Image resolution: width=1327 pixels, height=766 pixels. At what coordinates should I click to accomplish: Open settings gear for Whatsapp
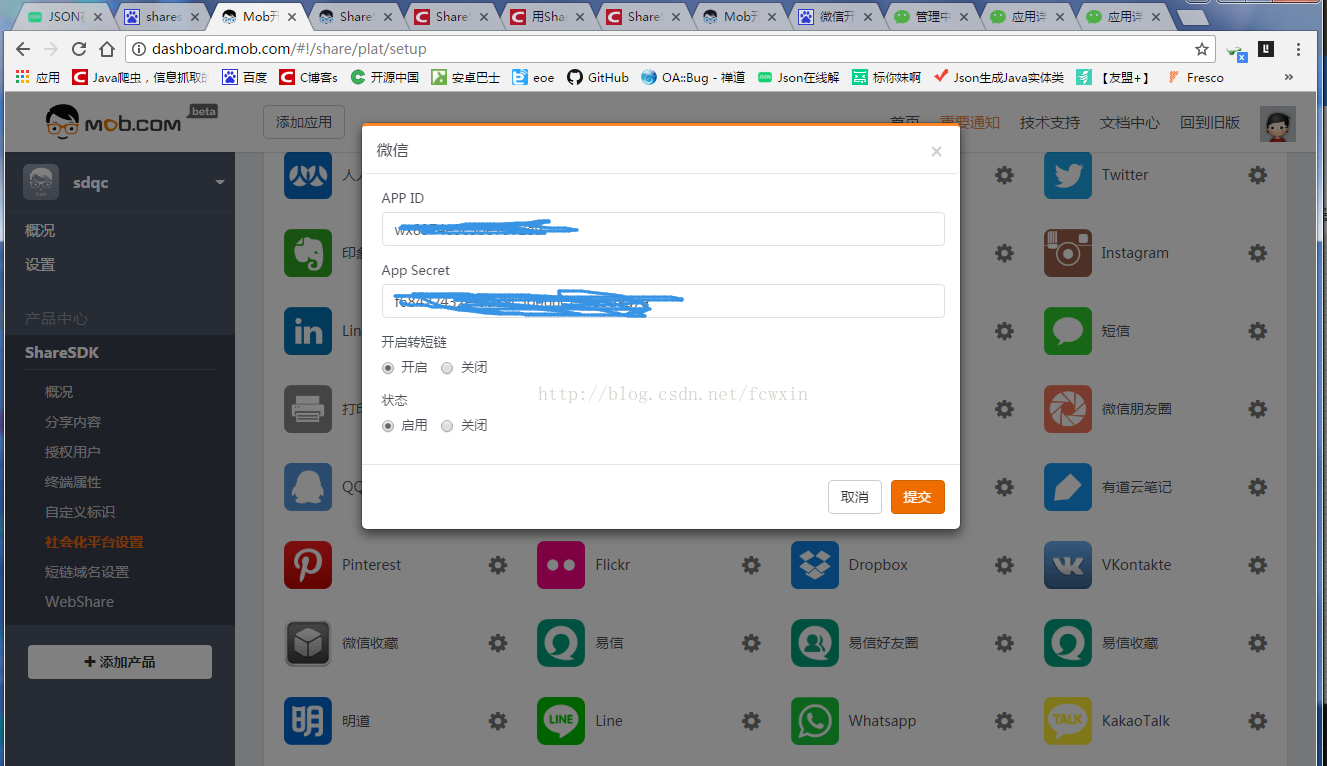[x=1004, y=721]
